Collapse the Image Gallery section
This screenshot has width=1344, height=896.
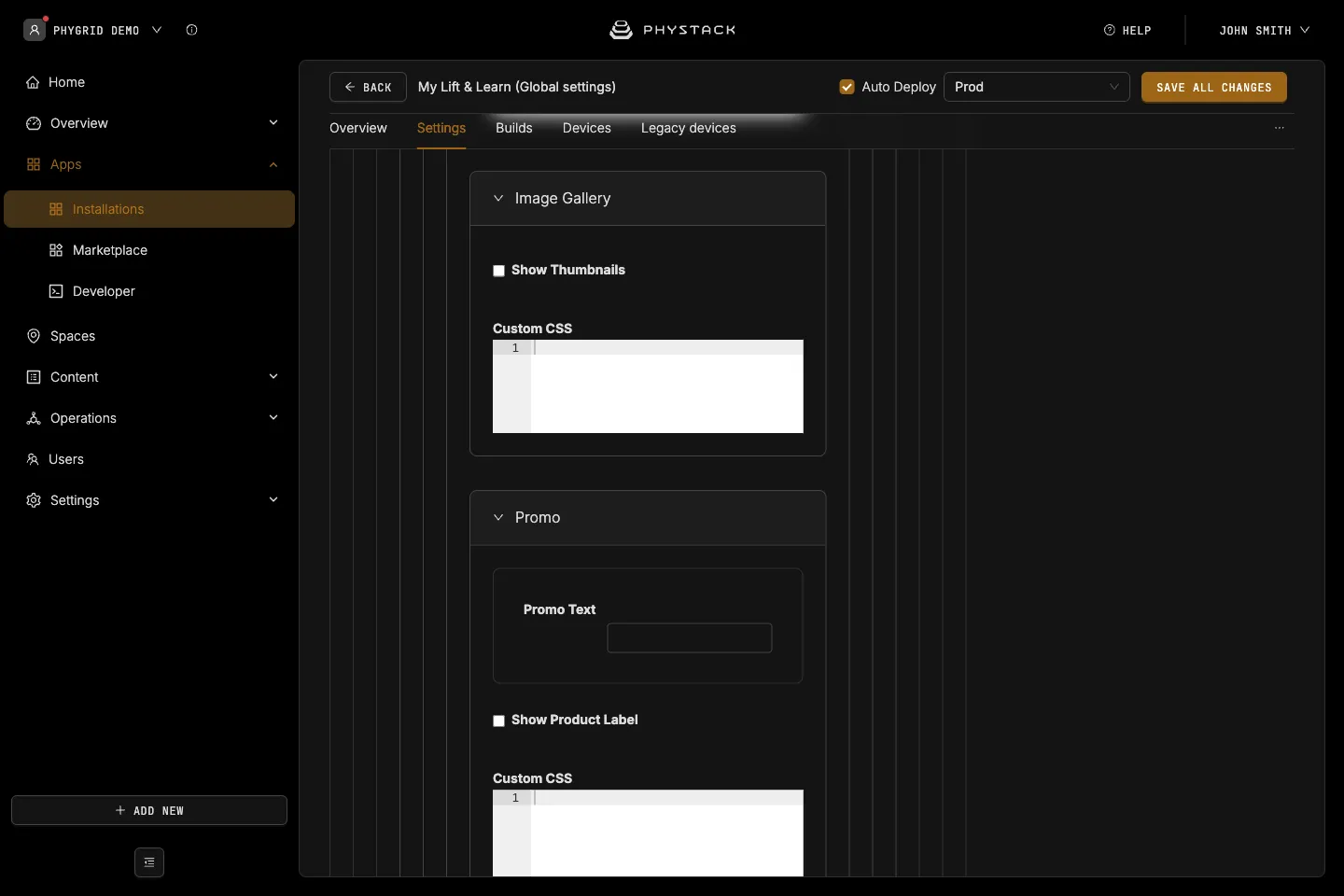pyautogui.click(x=498, y=198)
